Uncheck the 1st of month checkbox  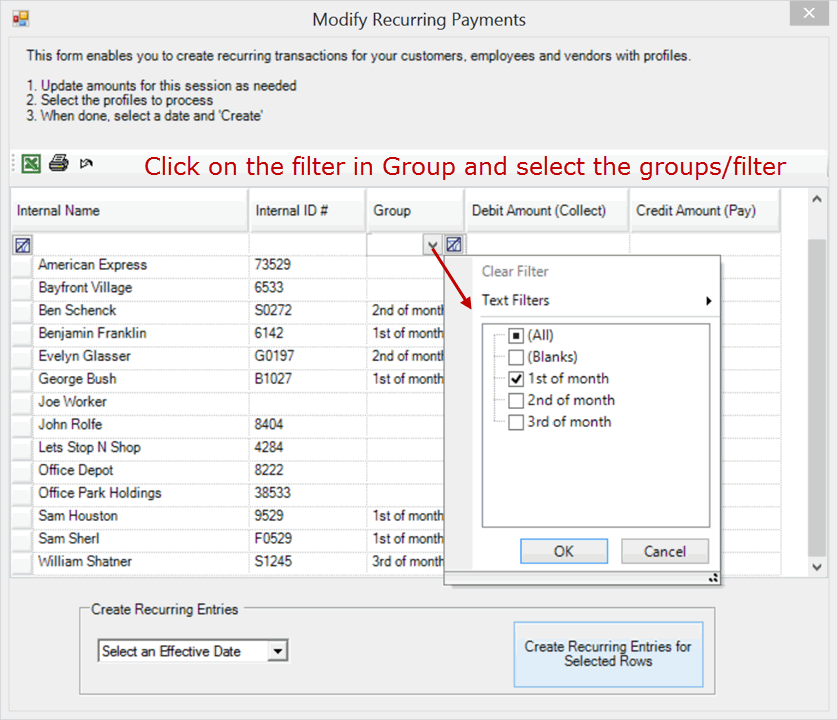coord(516,379)
